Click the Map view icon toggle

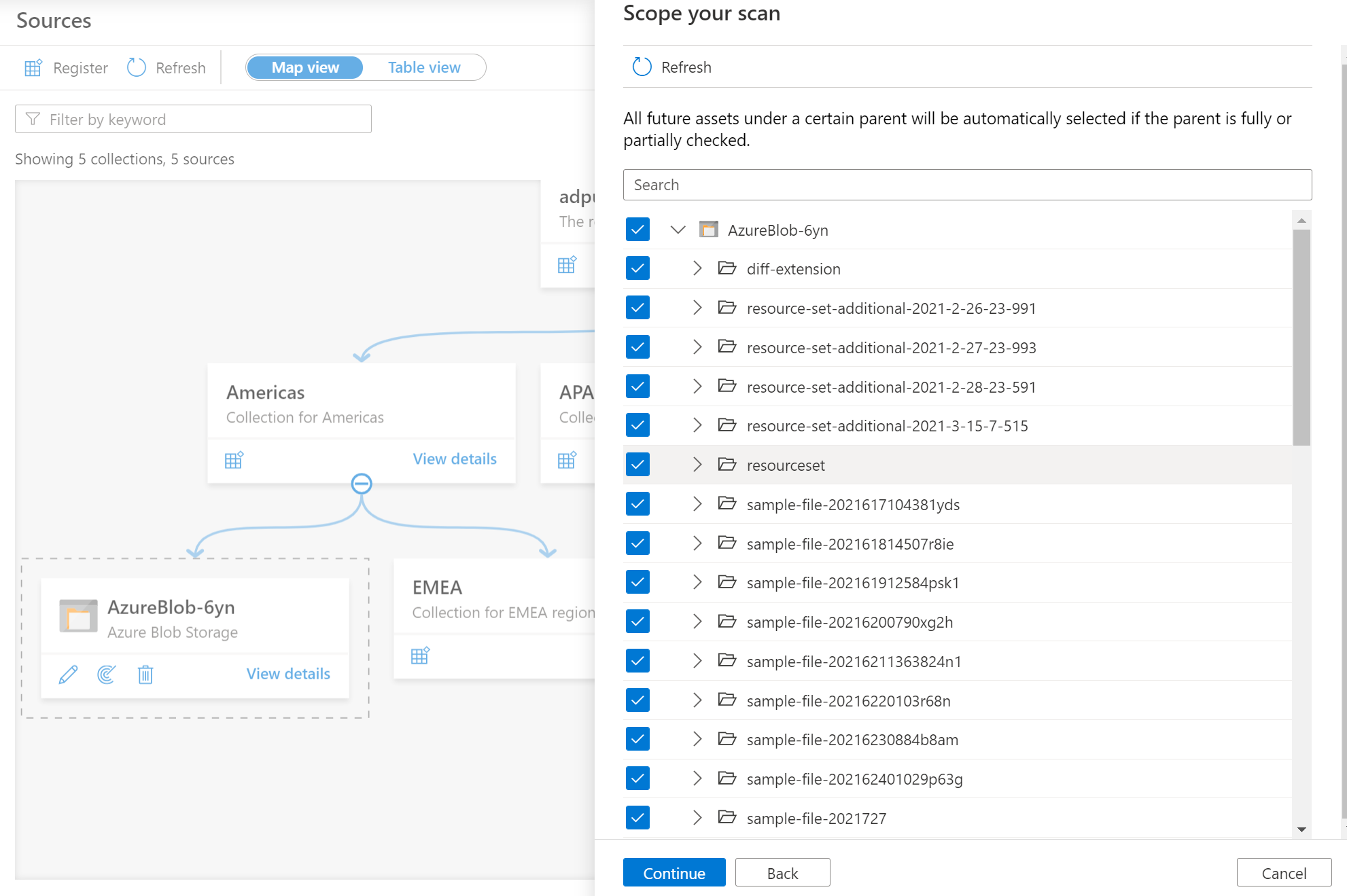click(305, 67)
